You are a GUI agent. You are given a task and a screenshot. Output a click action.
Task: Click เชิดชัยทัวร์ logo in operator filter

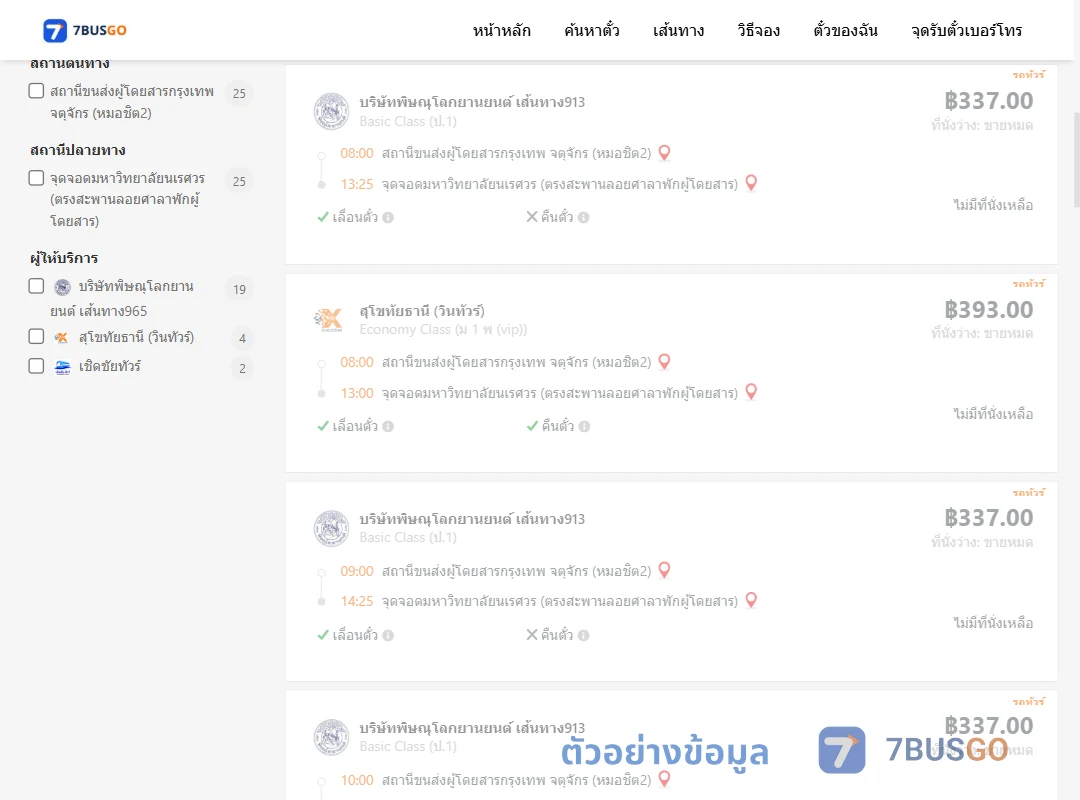click(x=63, y=367)
